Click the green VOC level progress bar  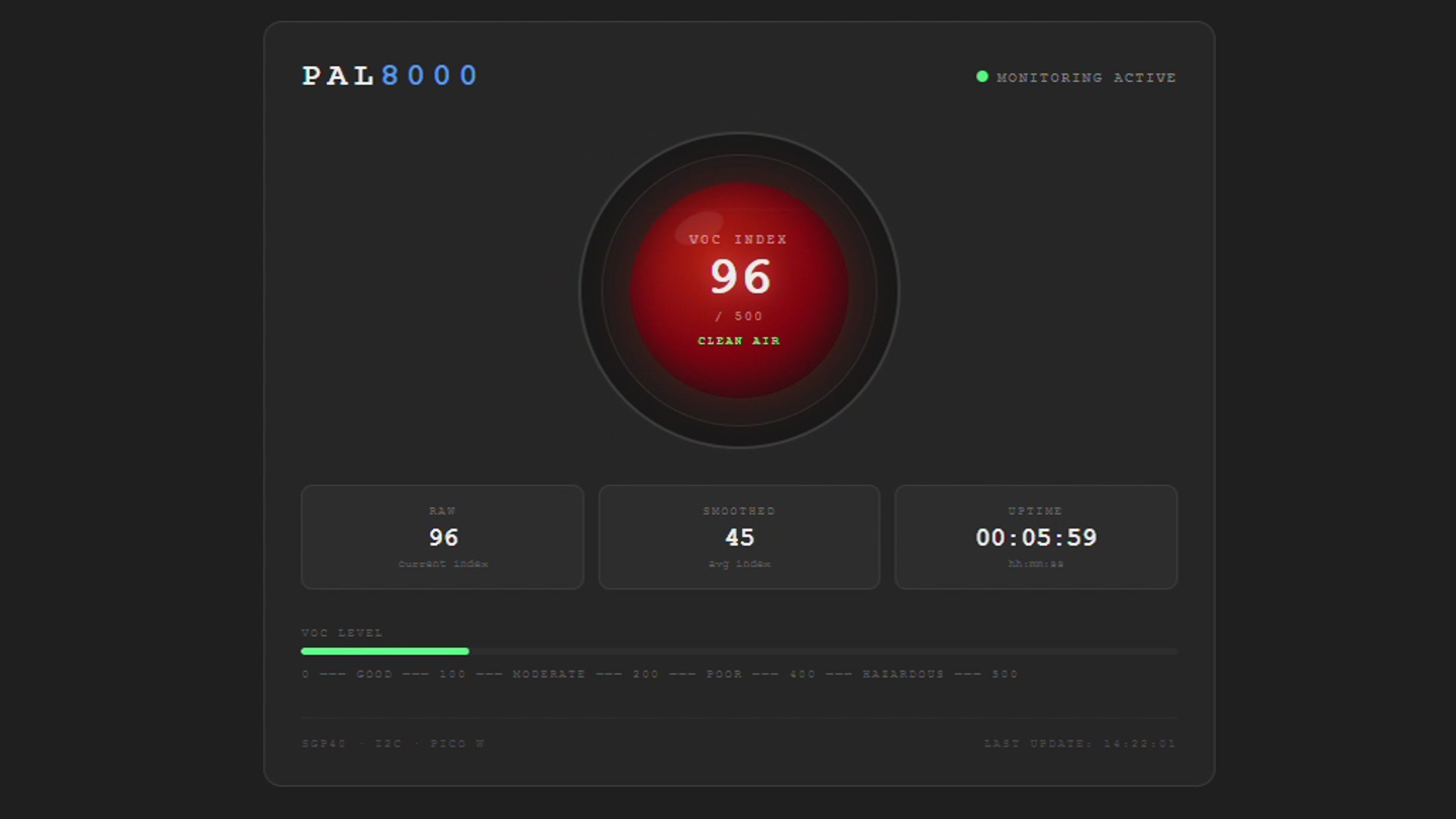(384, 651)
